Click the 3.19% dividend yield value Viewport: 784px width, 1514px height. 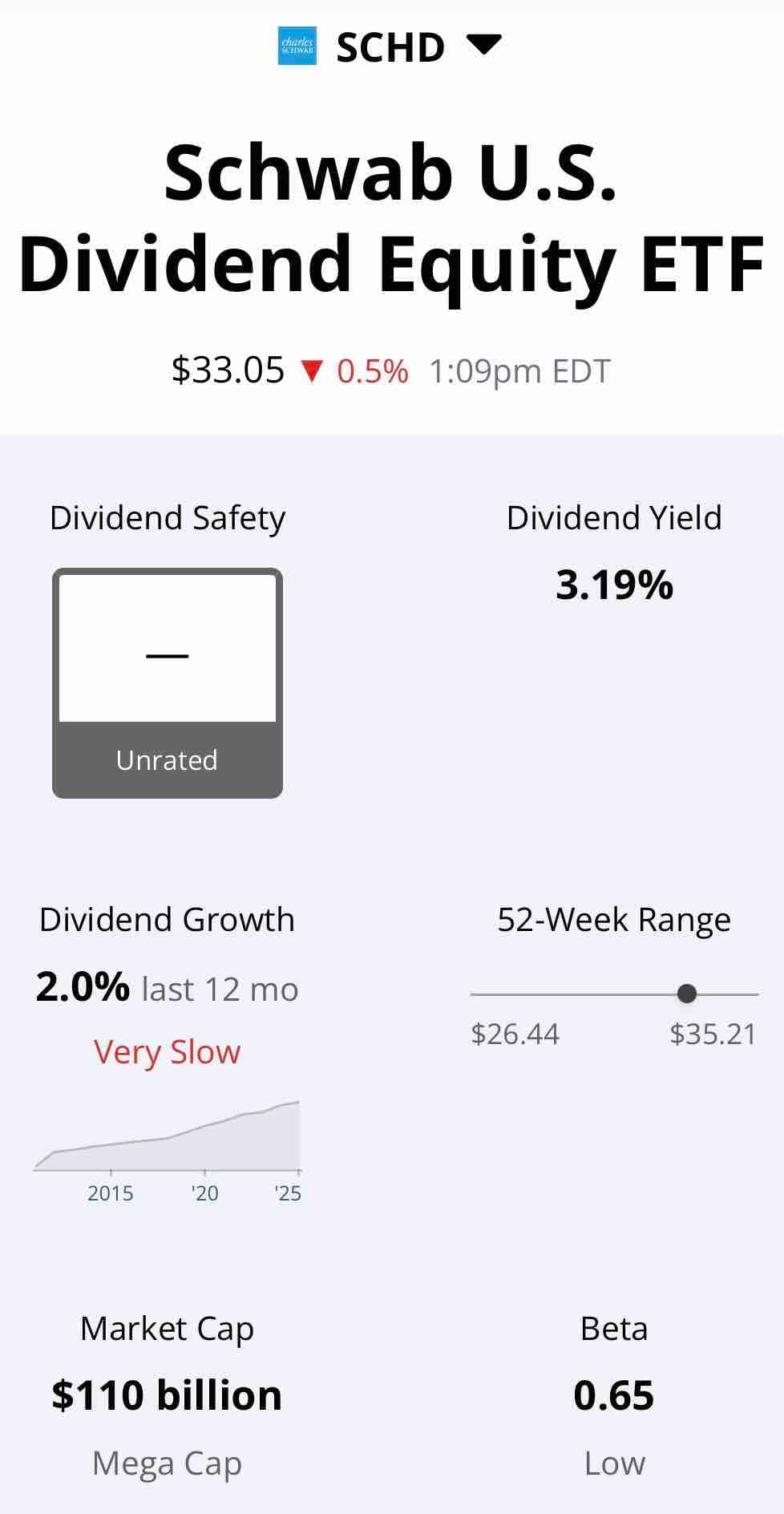614,585
